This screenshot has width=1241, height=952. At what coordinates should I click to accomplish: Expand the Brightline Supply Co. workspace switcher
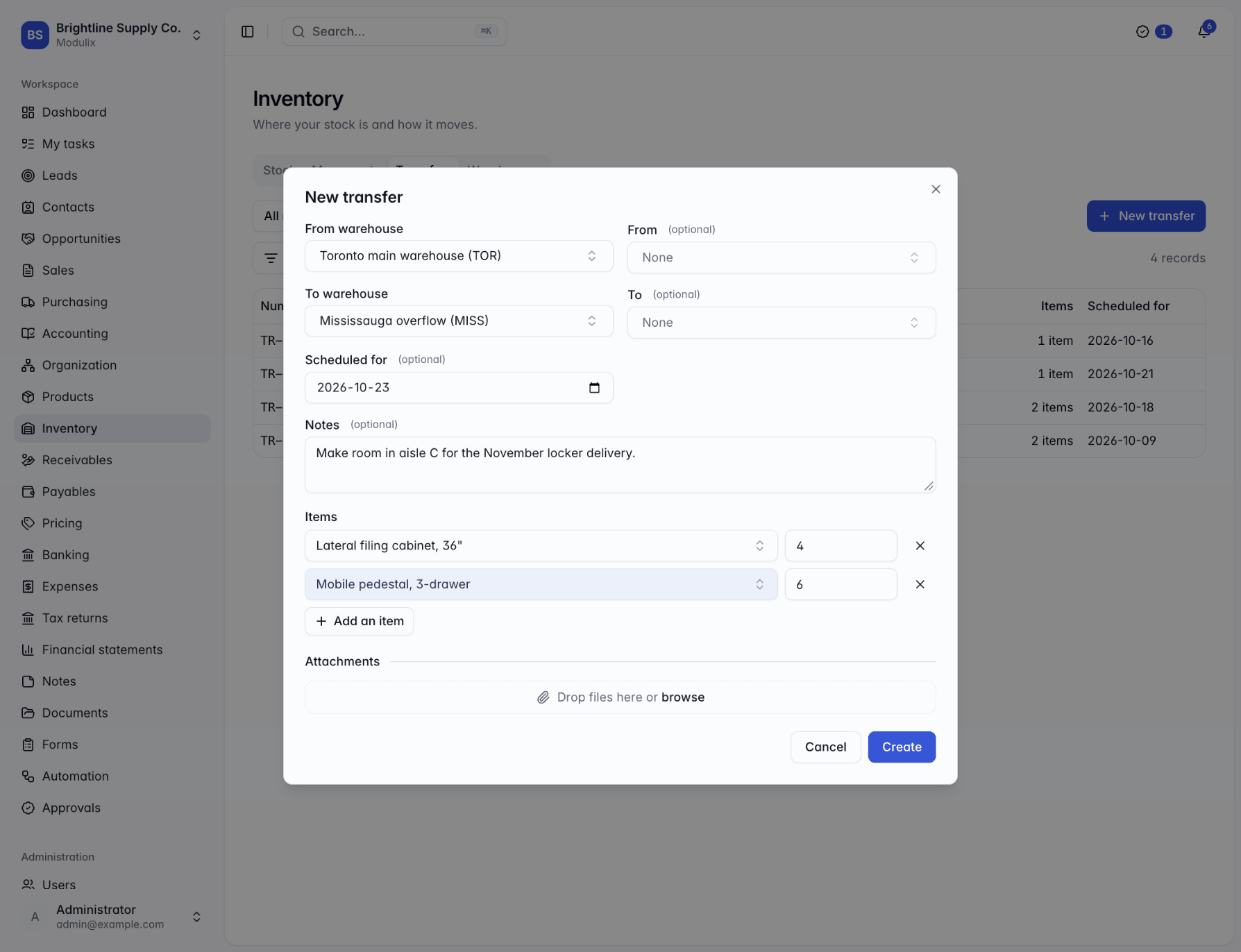(x=112, y=35)
